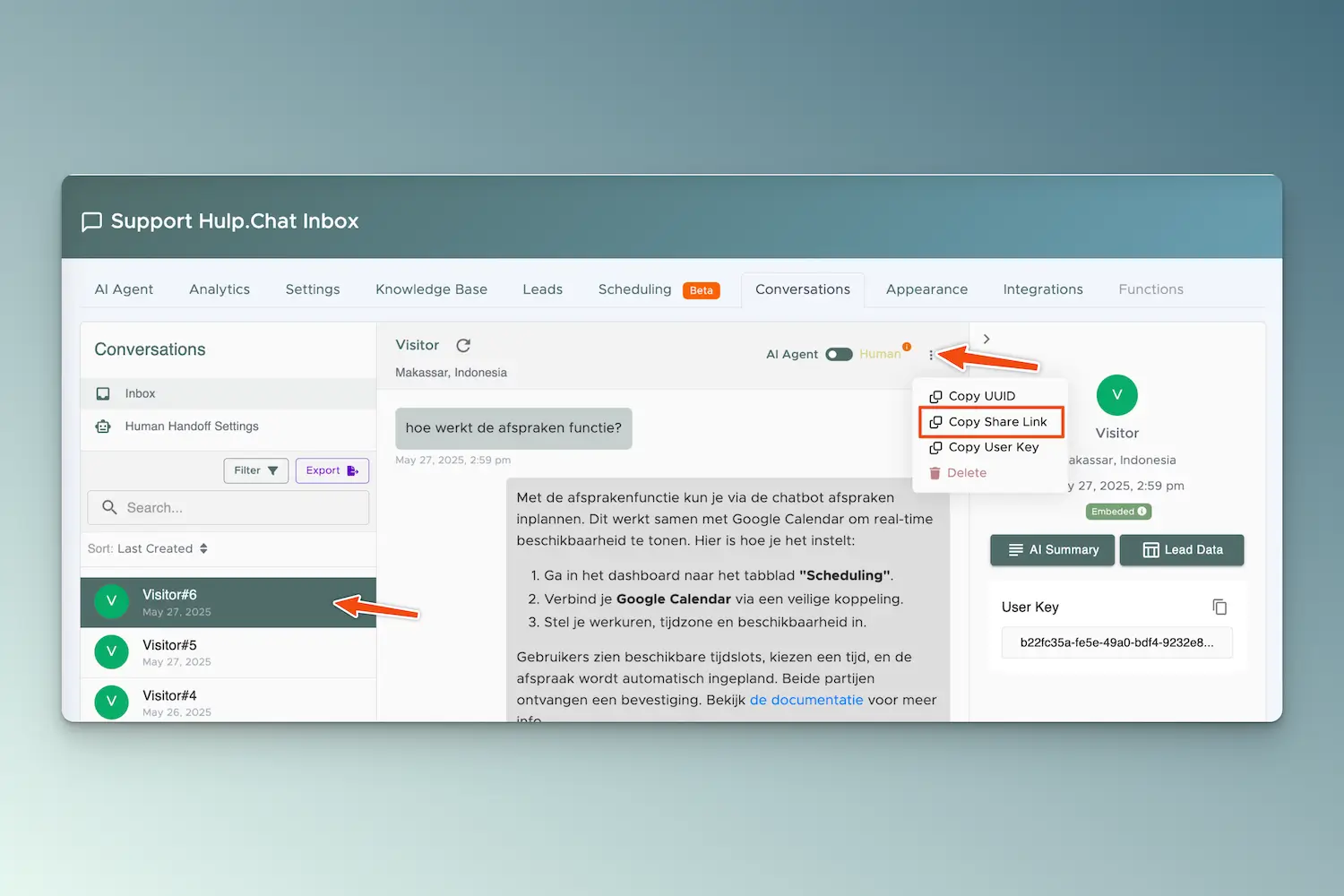Open the Lead Data button
Screen dimensions: 1344x896
(1182, 550)
